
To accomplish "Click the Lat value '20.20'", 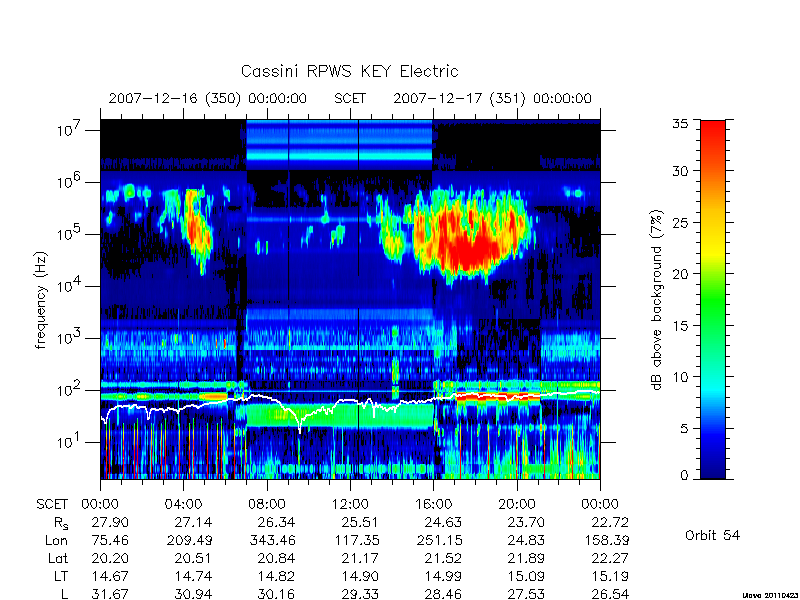I will (x=110, y=559).
